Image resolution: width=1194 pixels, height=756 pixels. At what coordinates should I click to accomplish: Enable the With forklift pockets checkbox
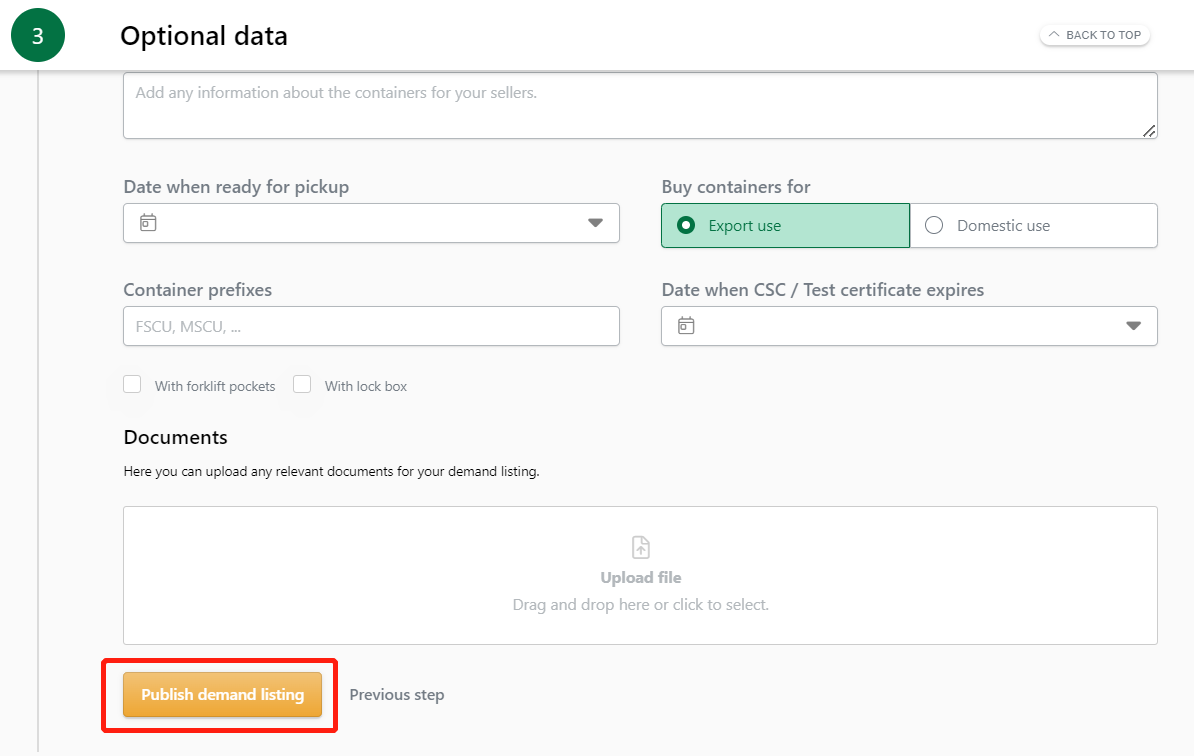coord(132,385)
